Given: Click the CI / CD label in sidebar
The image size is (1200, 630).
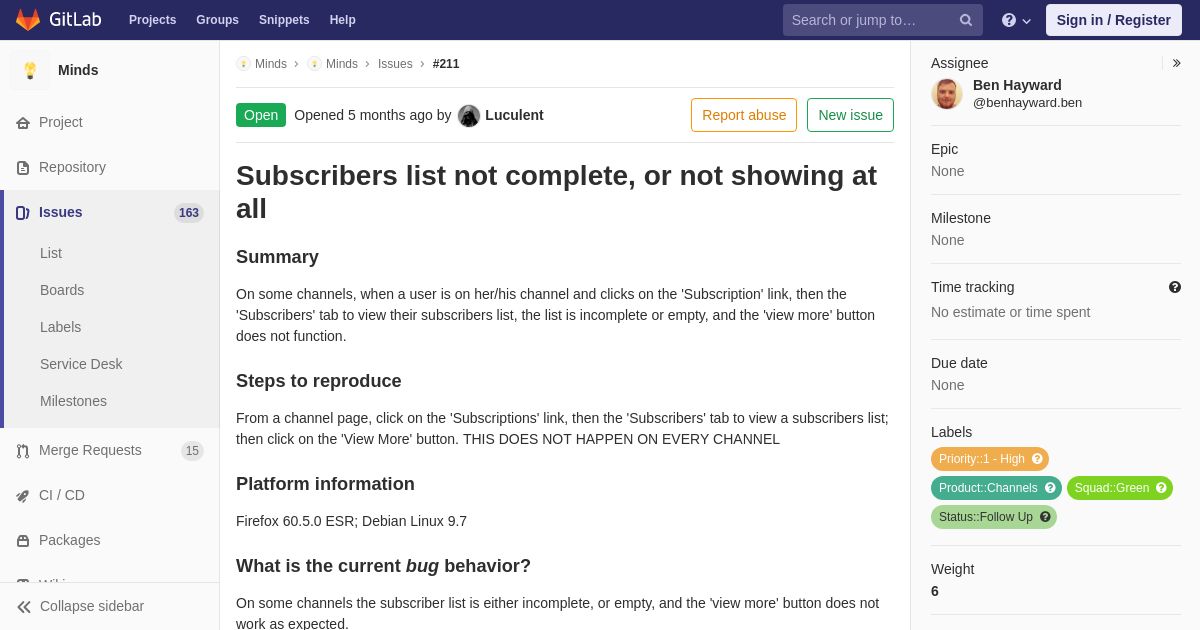Looking at the screenshot, I should [62, 495].
